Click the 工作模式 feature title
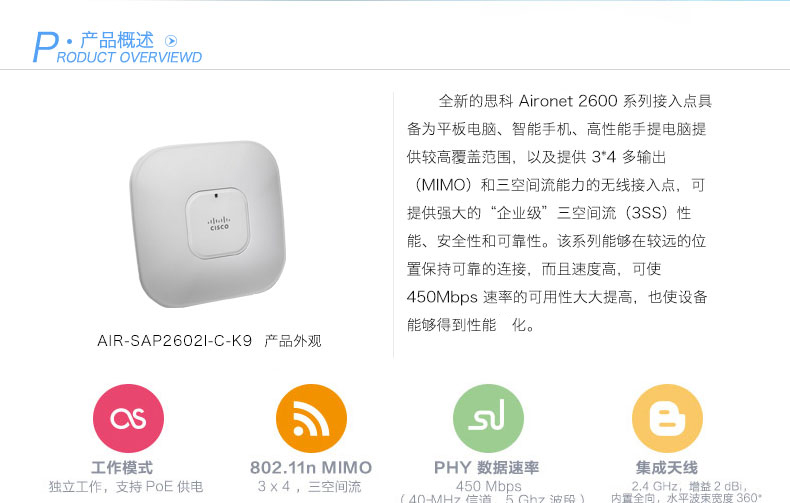The height and width of the screenshot is (503, 790). pos(122,467)
